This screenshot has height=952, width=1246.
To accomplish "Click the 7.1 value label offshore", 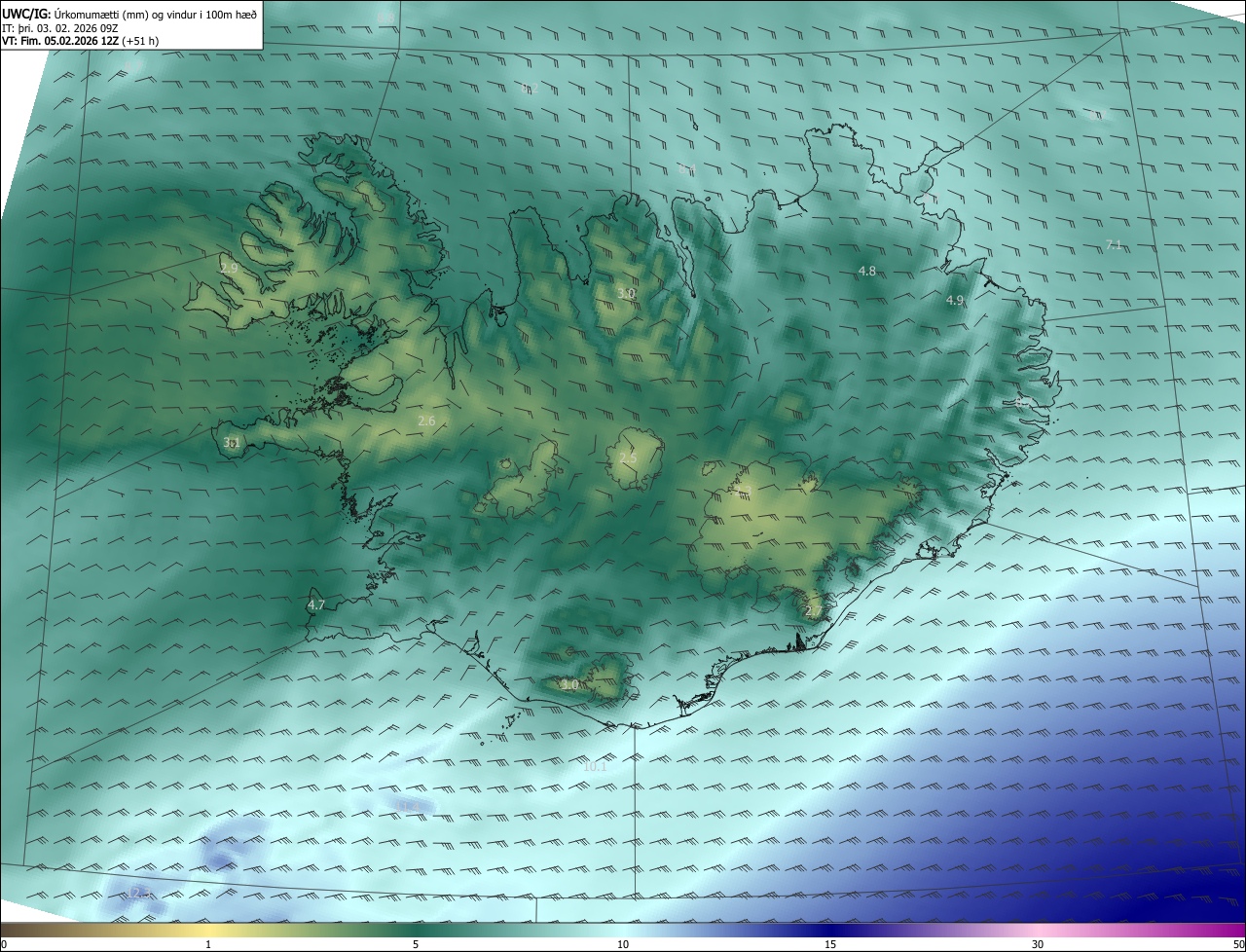I will (x=1115, y=245).
